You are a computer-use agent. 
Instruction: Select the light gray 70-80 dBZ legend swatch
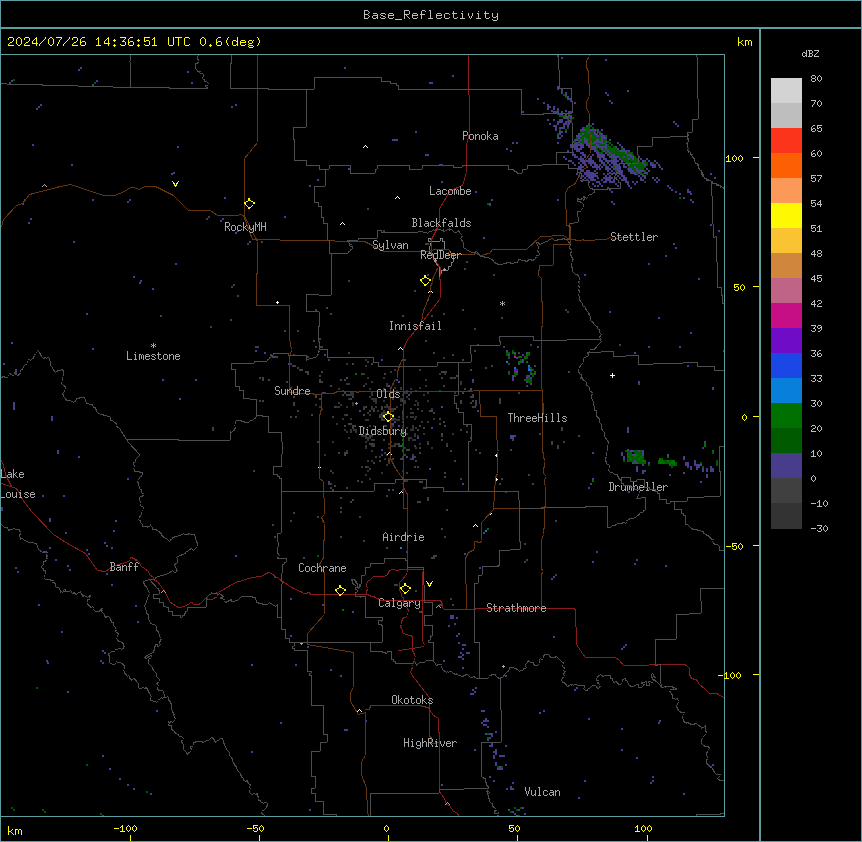tap(786, 91)
